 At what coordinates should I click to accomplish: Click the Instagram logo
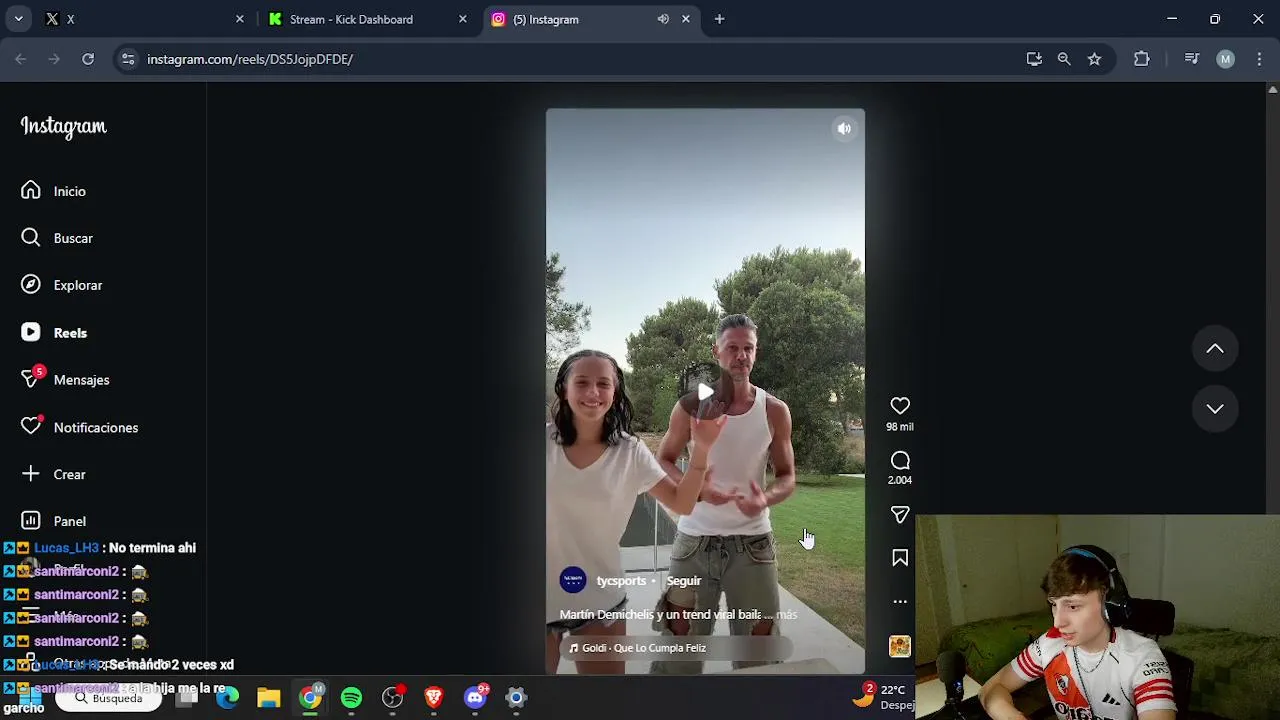click(x=63, y=127)
